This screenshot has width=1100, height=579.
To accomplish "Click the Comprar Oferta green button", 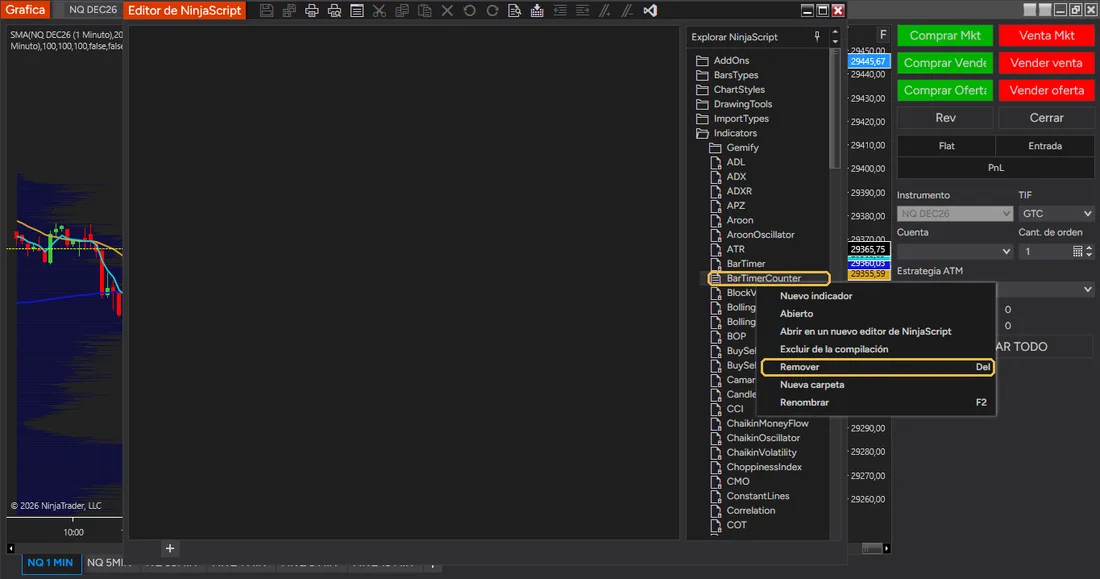I will tap(945, 90).
